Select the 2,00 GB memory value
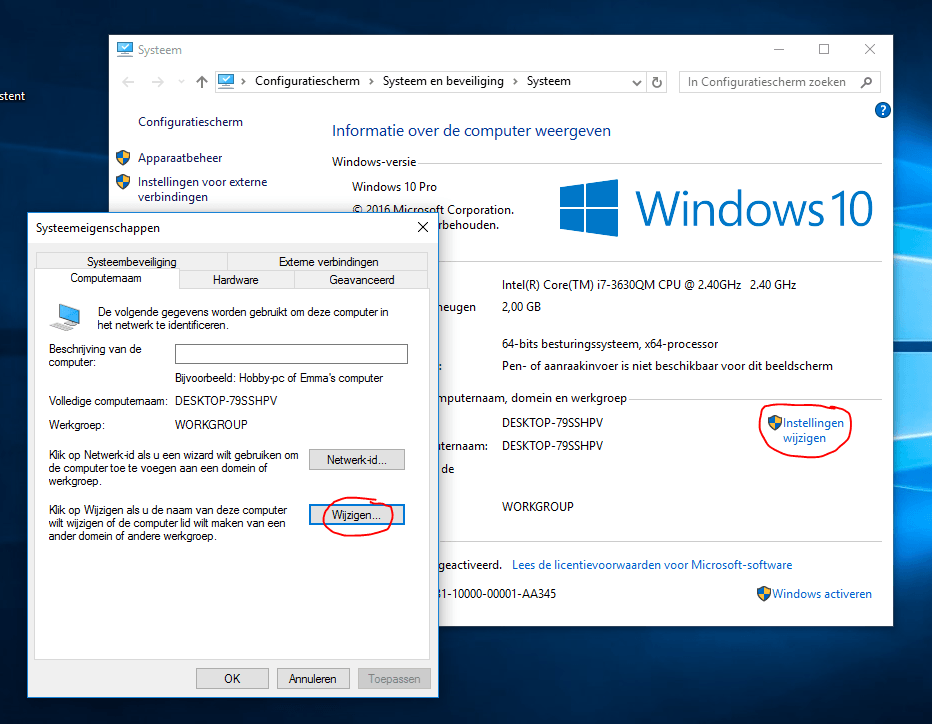 point(521,307)
